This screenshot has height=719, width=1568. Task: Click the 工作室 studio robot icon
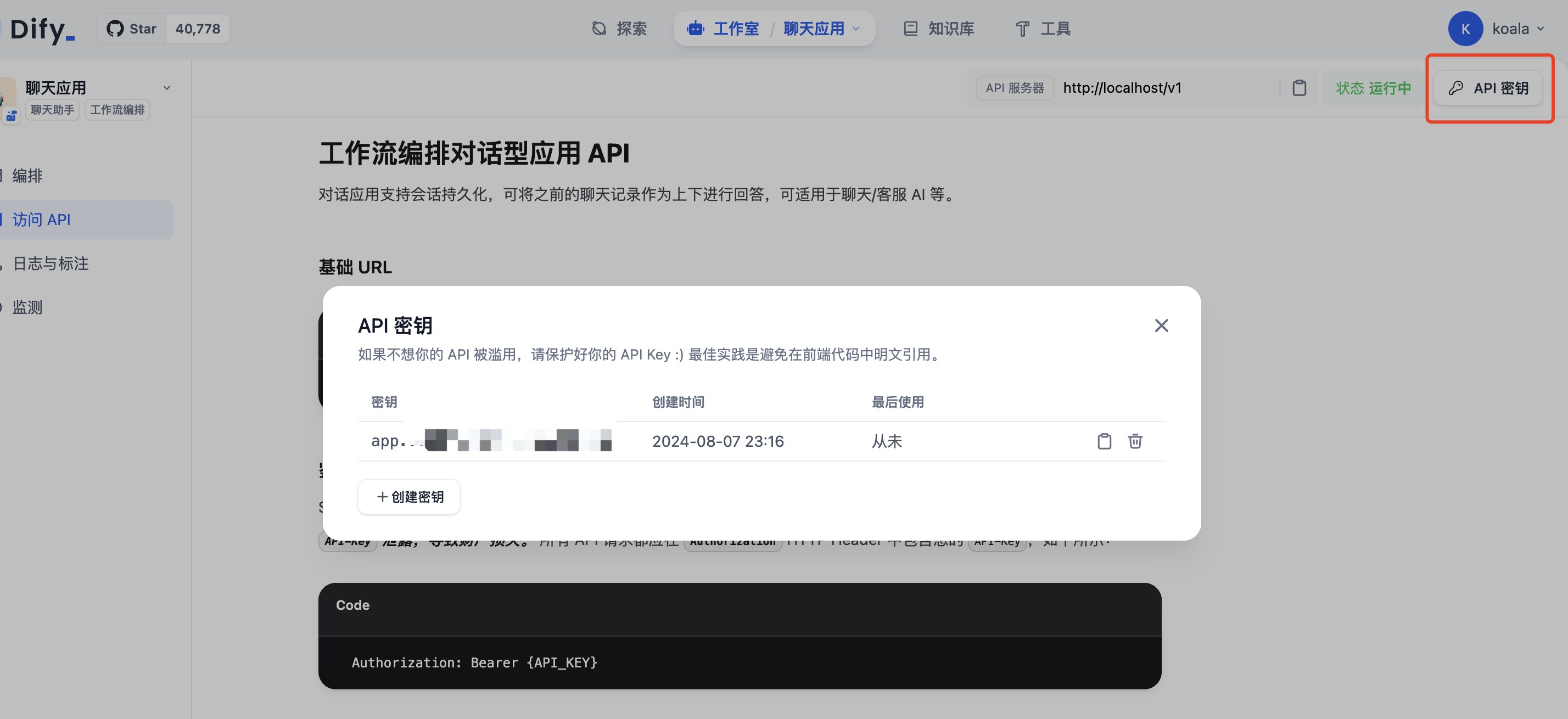(695, 29)
